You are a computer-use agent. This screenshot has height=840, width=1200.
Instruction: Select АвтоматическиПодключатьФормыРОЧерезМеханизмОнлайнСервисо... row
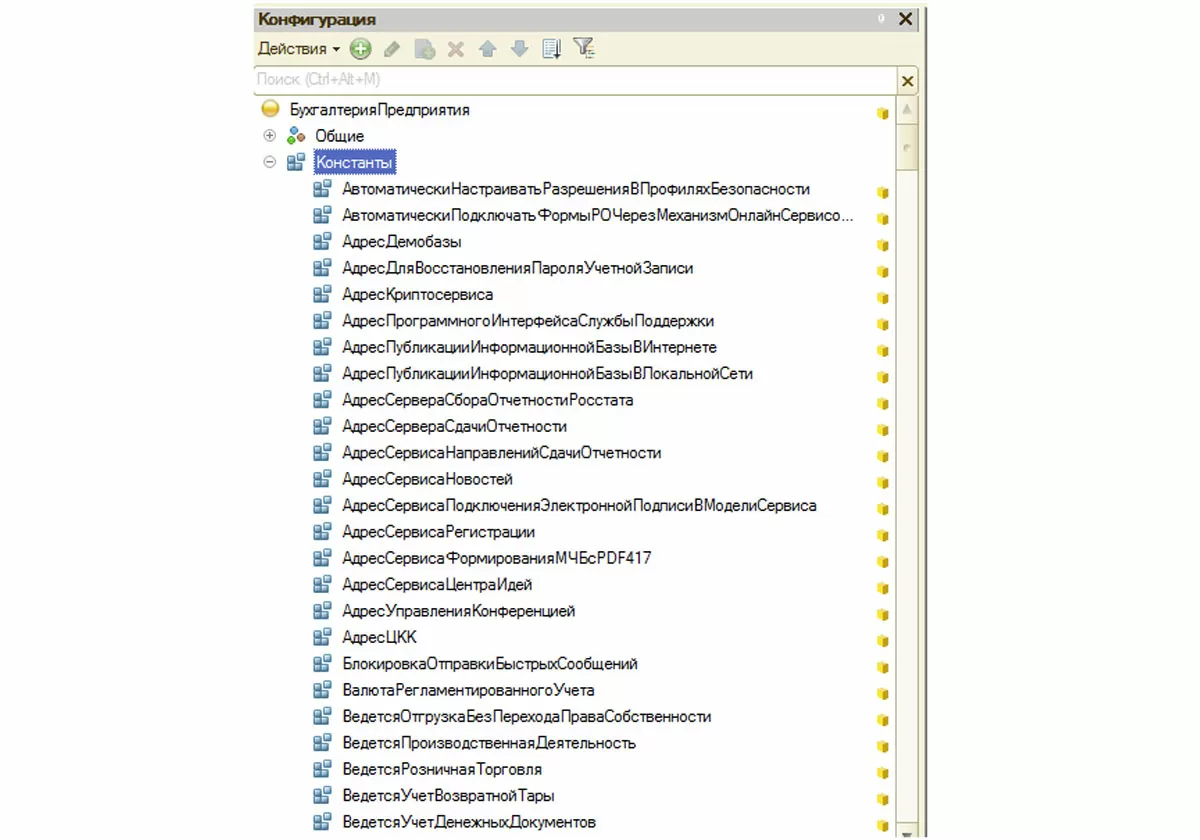tap(598, 215)
